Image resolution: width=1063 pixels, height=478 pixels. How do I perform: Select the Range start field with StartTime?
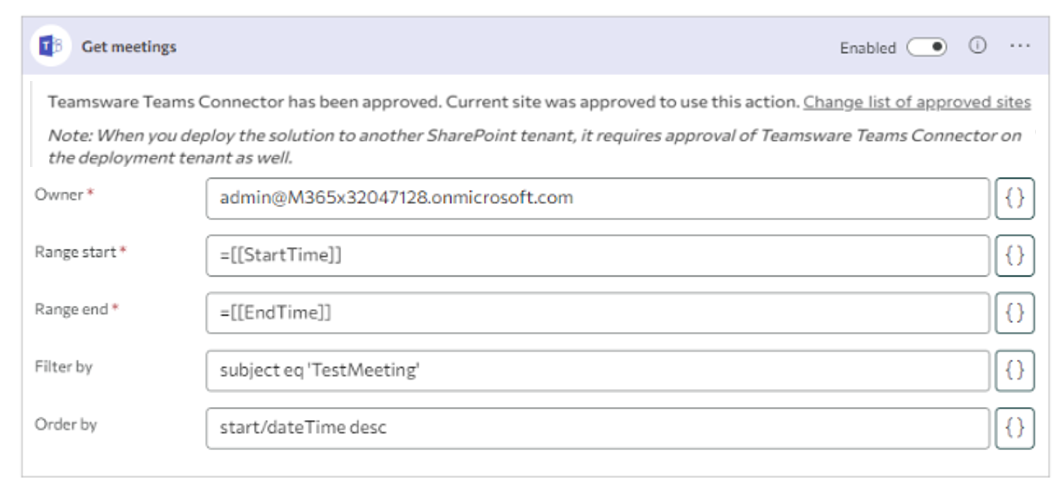598,256
